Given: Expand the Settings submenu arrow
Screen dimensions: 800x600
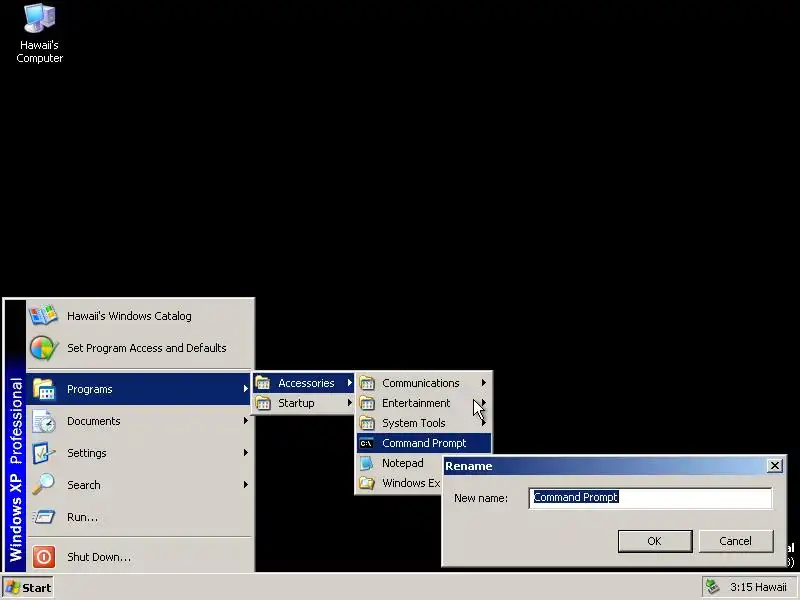Looking at the screenshot, I should (245, 453).
